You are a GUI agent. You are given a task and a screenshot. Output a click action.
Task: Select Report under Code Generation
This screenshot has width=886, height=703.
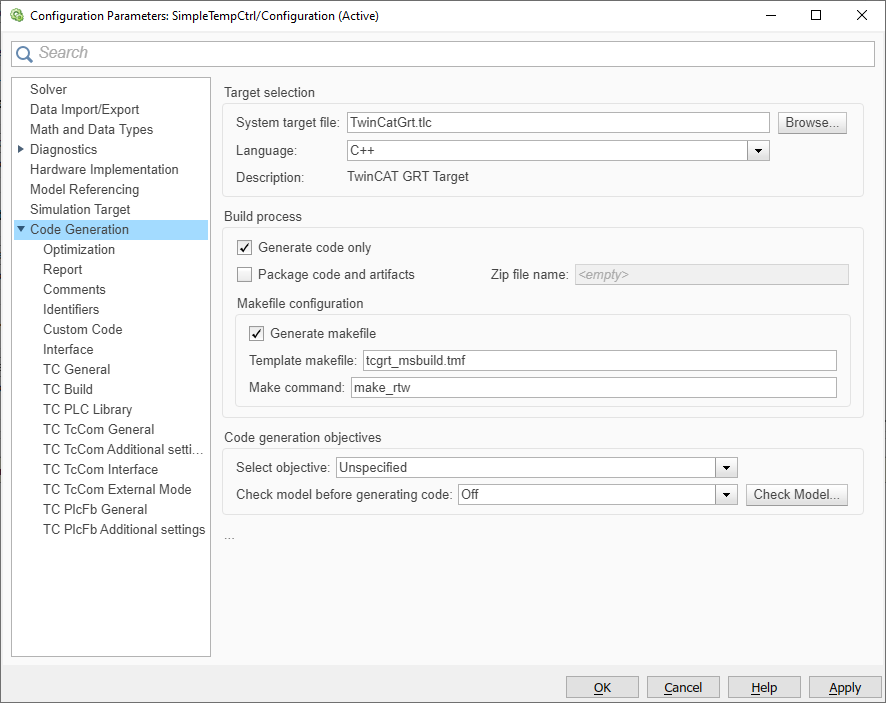coord(62,270)
